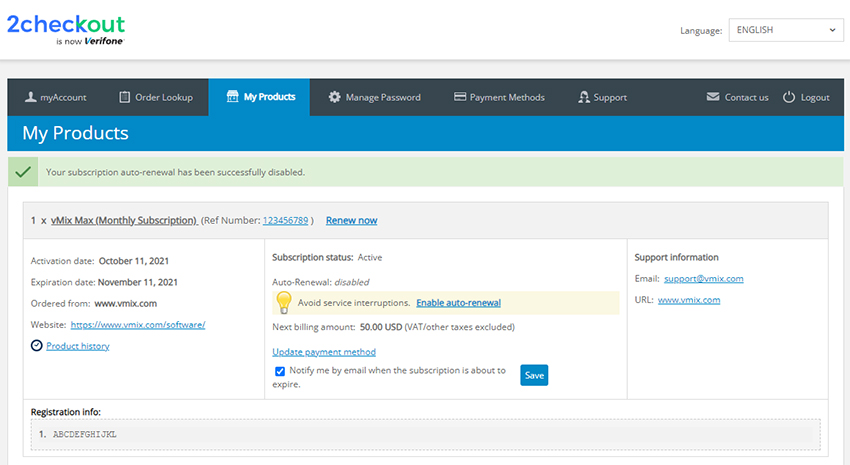The width and height of the screenshot is (850, 465).
Task: Click the Auto-Renewal disabled status text
Action: click(x=320, y=282)
